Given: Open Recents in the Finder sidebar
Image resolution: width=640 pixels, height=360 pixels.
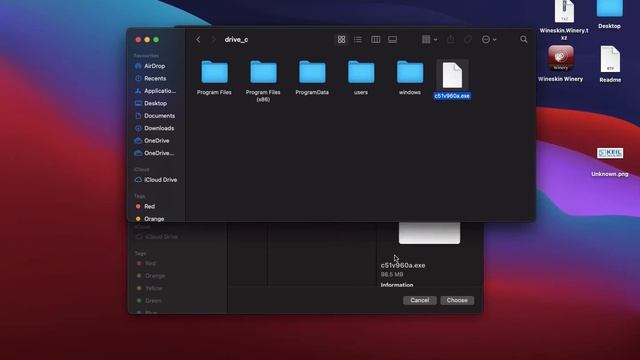Looking at the screenshot, I should (x=155, y=78).
